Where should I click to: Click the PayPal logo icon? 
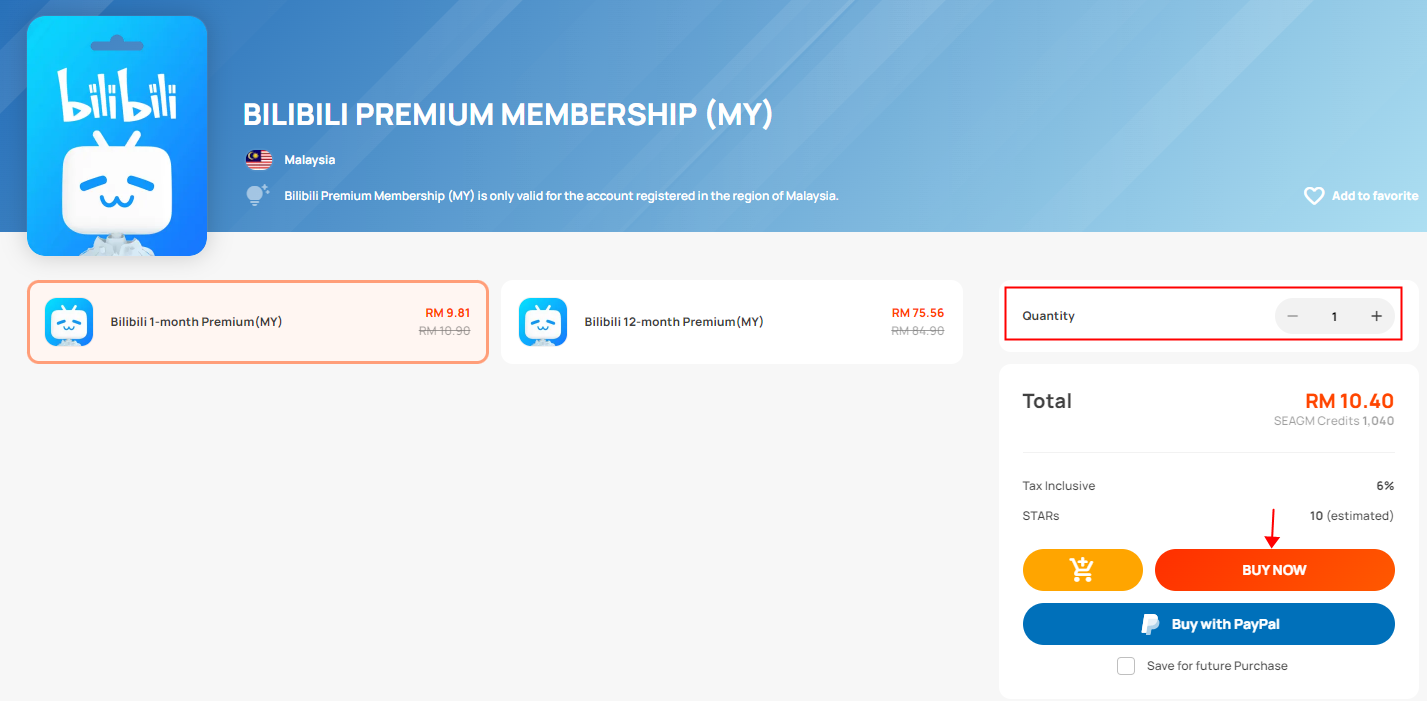click(x=1150, y=624)
